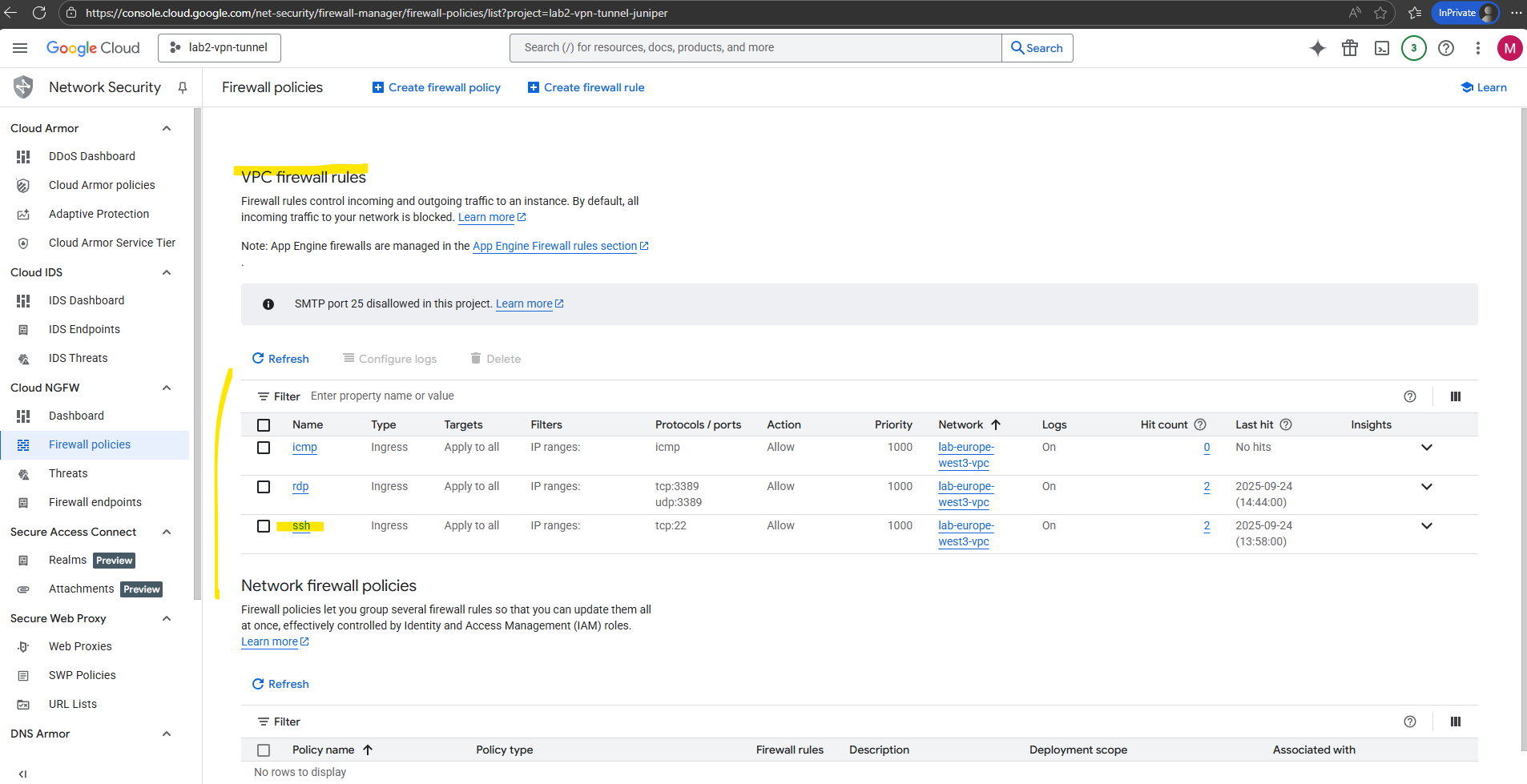Collapse the left navigation panel
Image resolution: width=1527 pixels, height=784 pixels.
[22, 774]
